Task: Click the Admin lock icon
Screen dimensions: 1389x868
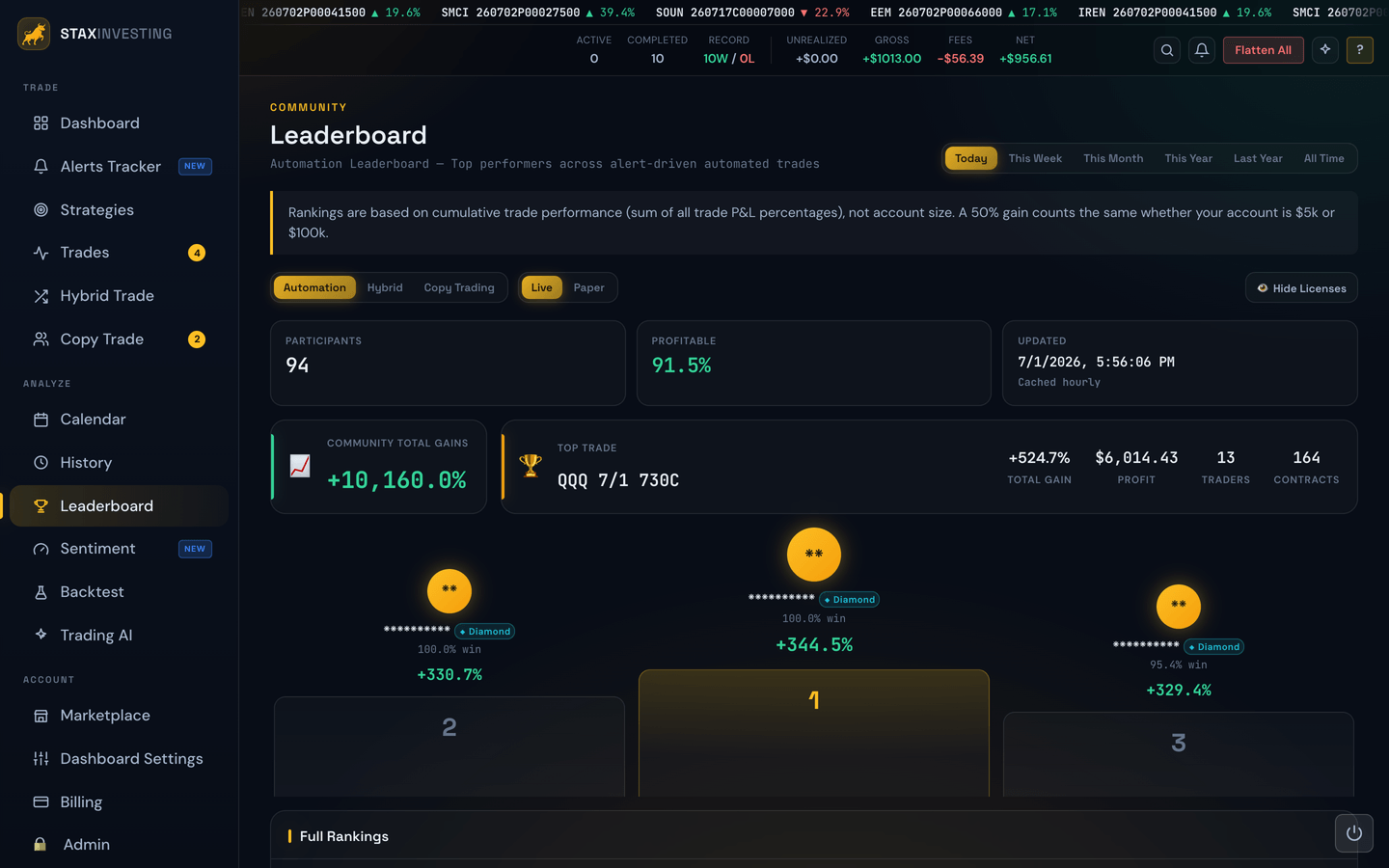Action: point(41,845)
